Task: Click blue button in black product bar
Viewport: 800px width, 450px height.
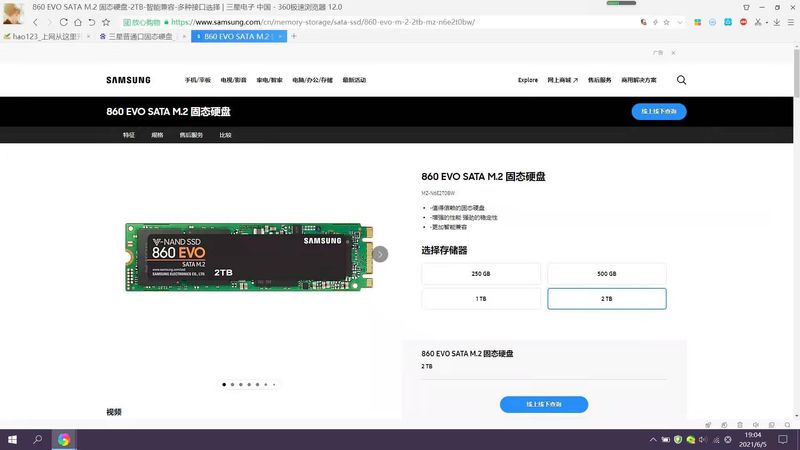Action: 659,111
